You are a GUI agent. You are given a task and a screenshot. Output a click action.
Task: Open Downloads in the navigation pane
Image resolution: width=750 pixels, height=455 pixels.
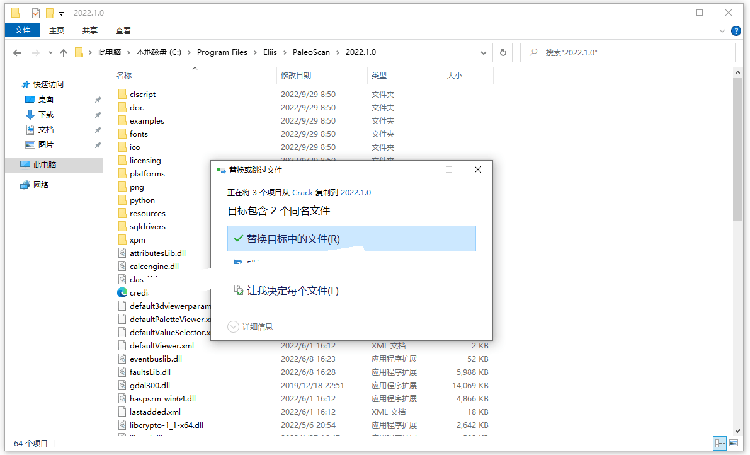40,114
